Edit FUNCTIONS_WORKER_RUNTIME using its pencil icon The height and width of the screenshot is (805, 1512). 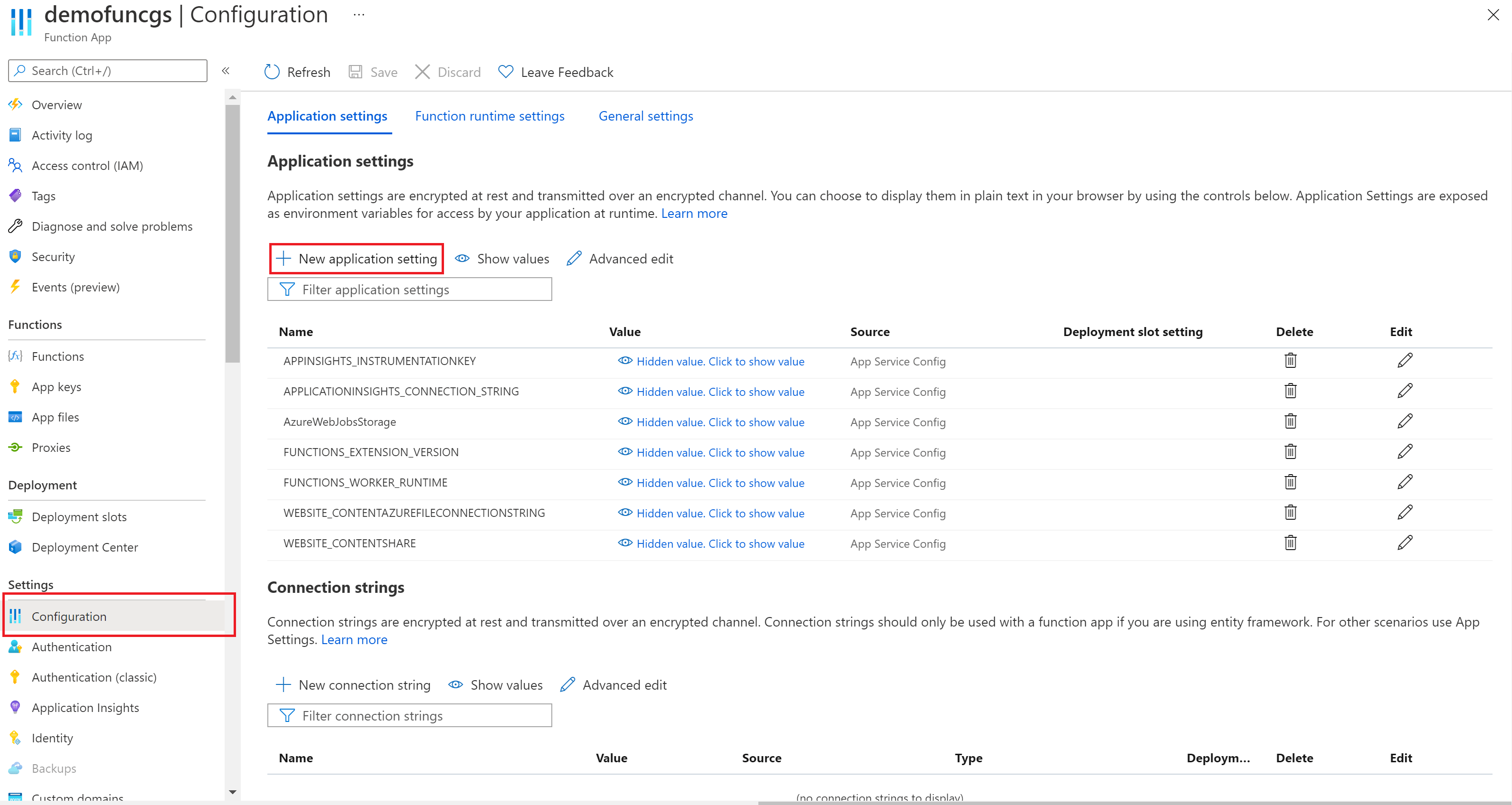point(1405,482)
